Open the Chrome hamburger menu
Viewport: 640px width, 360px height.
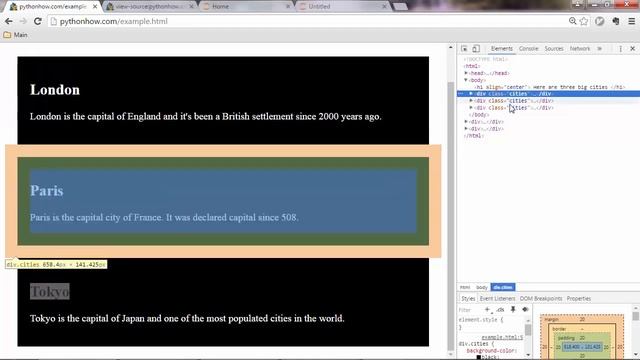631,21
